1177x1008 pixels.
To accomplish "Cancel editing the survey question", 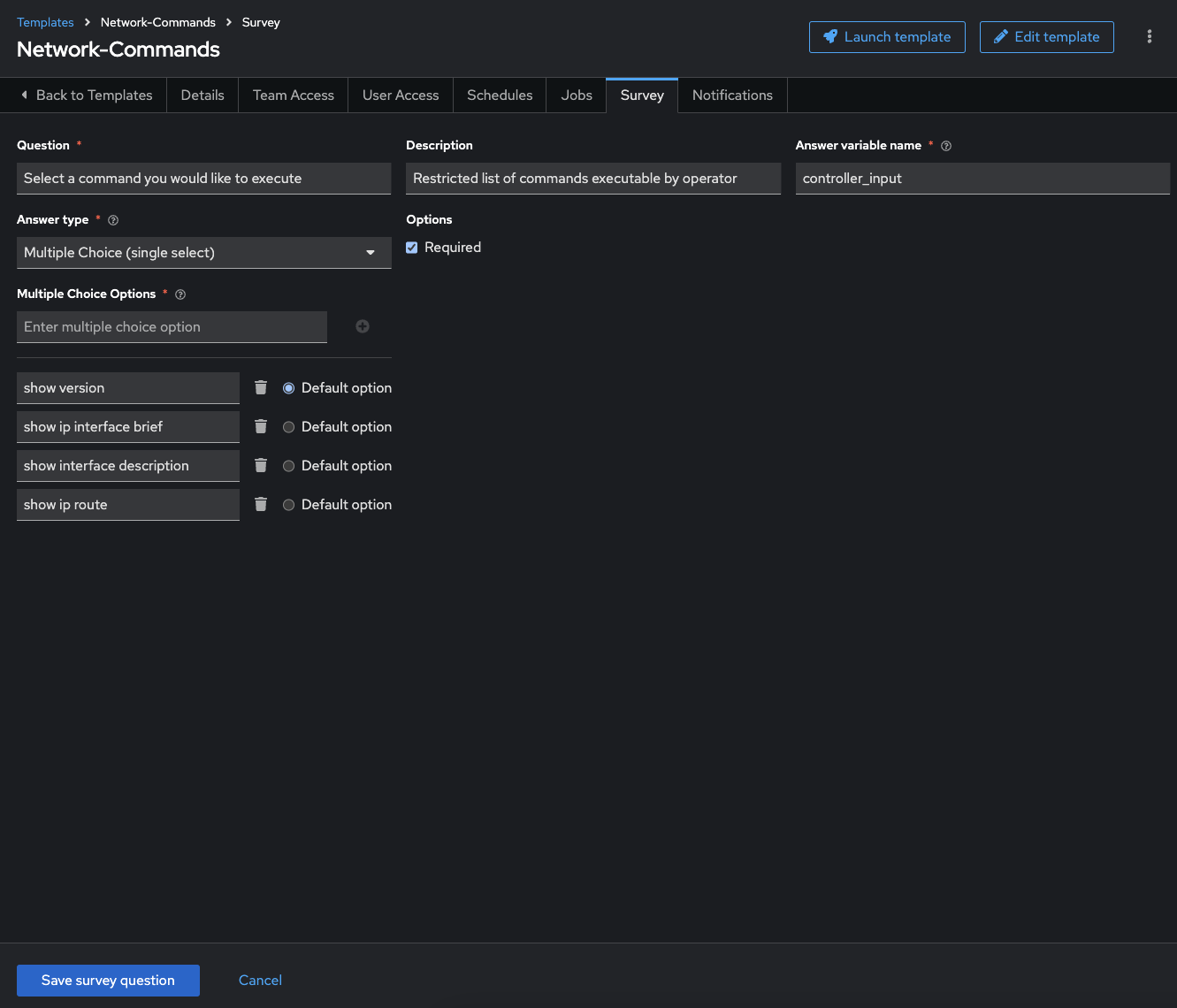I will coord(260,981).
